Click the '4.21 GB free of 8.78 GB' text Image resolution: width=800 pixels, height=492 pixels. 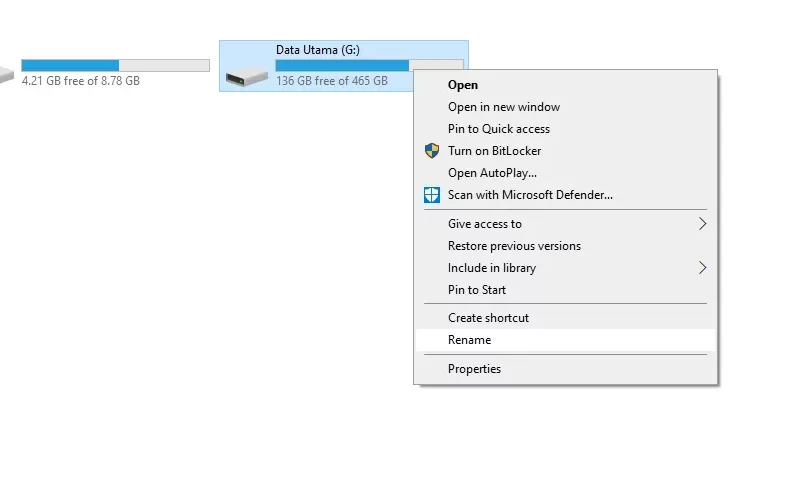point(81,81)
